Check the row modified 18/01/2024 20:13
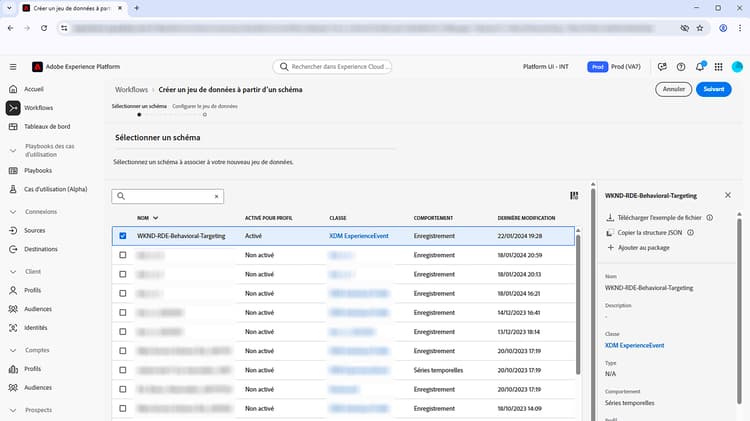 123,274
